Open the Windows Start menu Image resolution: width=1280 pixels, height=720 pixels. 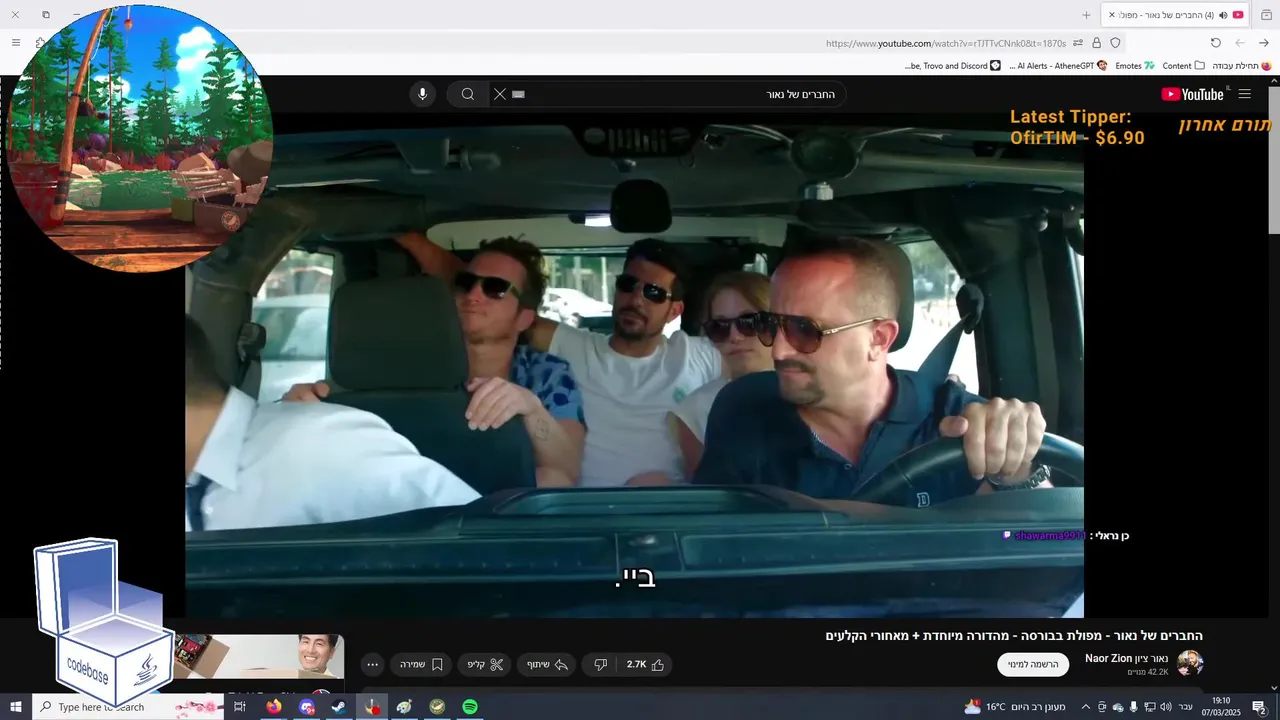point(16,707)
